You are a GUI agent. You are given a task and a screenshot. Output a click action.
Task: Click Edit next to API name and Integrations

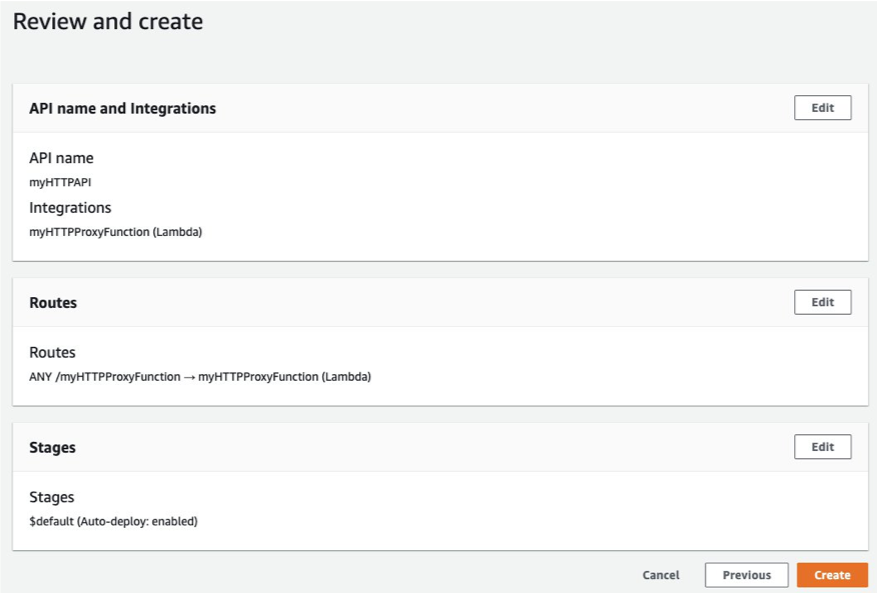822,107
